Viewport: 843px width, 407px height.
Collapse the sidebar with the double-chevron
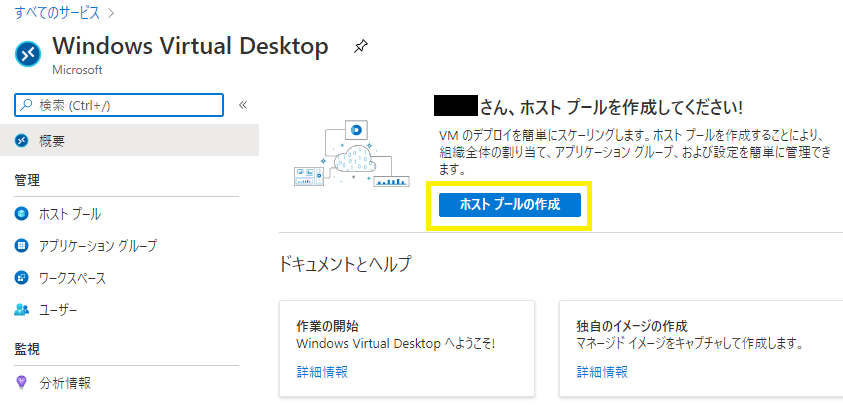click(x=242, y=105)
